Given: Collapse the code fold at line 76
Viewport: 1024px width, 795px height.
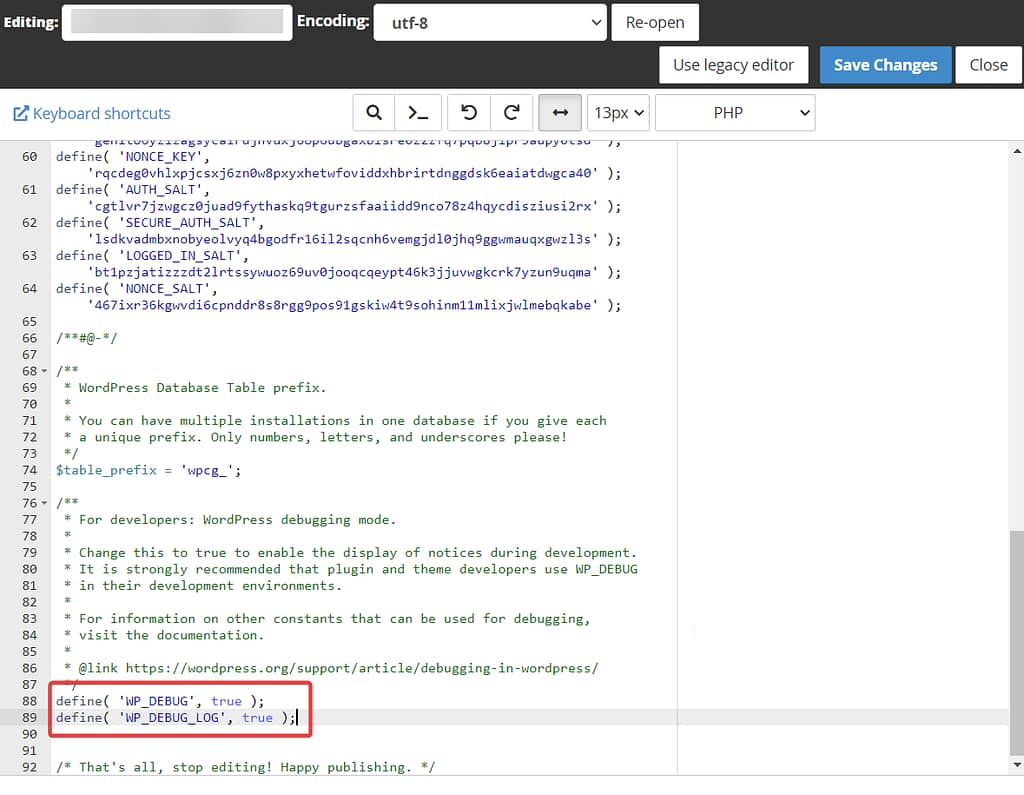Looking at the screenshot, I should (x=44, y=502).
